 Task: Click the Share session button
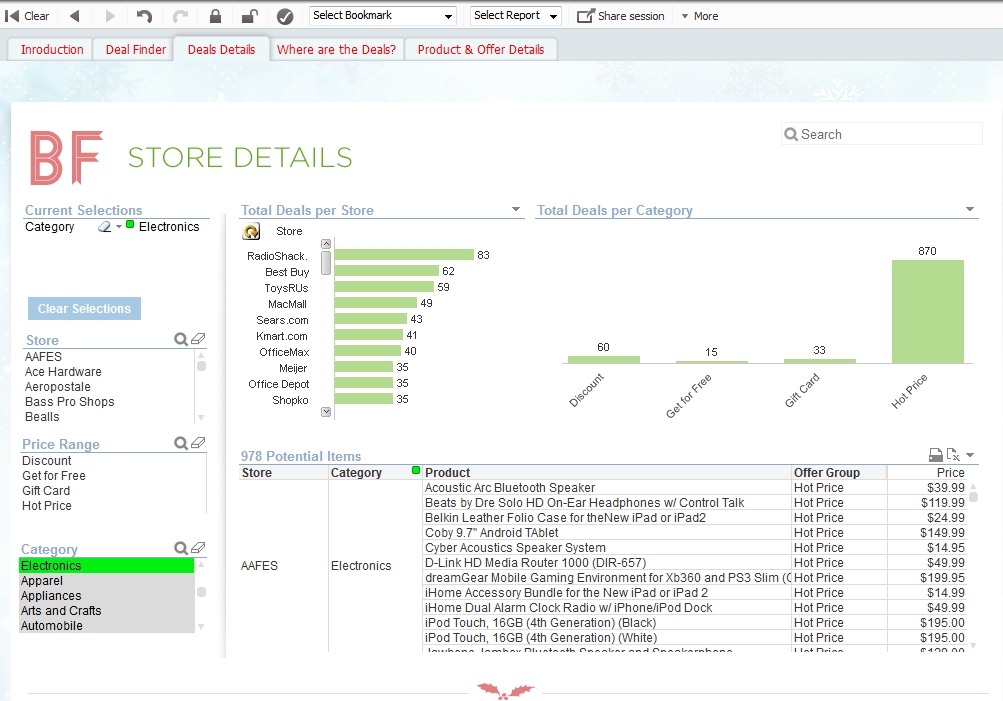click(620, 16)
